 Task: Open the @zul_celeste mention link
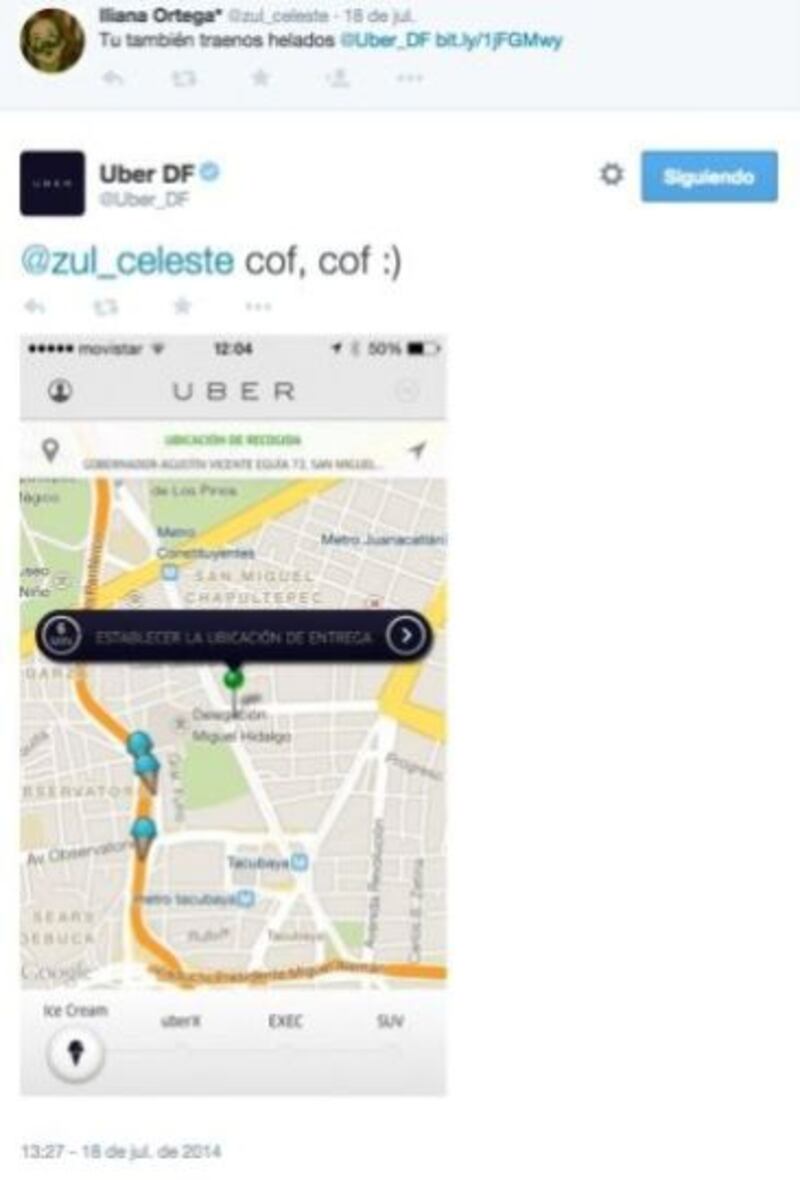coord(127,261)
